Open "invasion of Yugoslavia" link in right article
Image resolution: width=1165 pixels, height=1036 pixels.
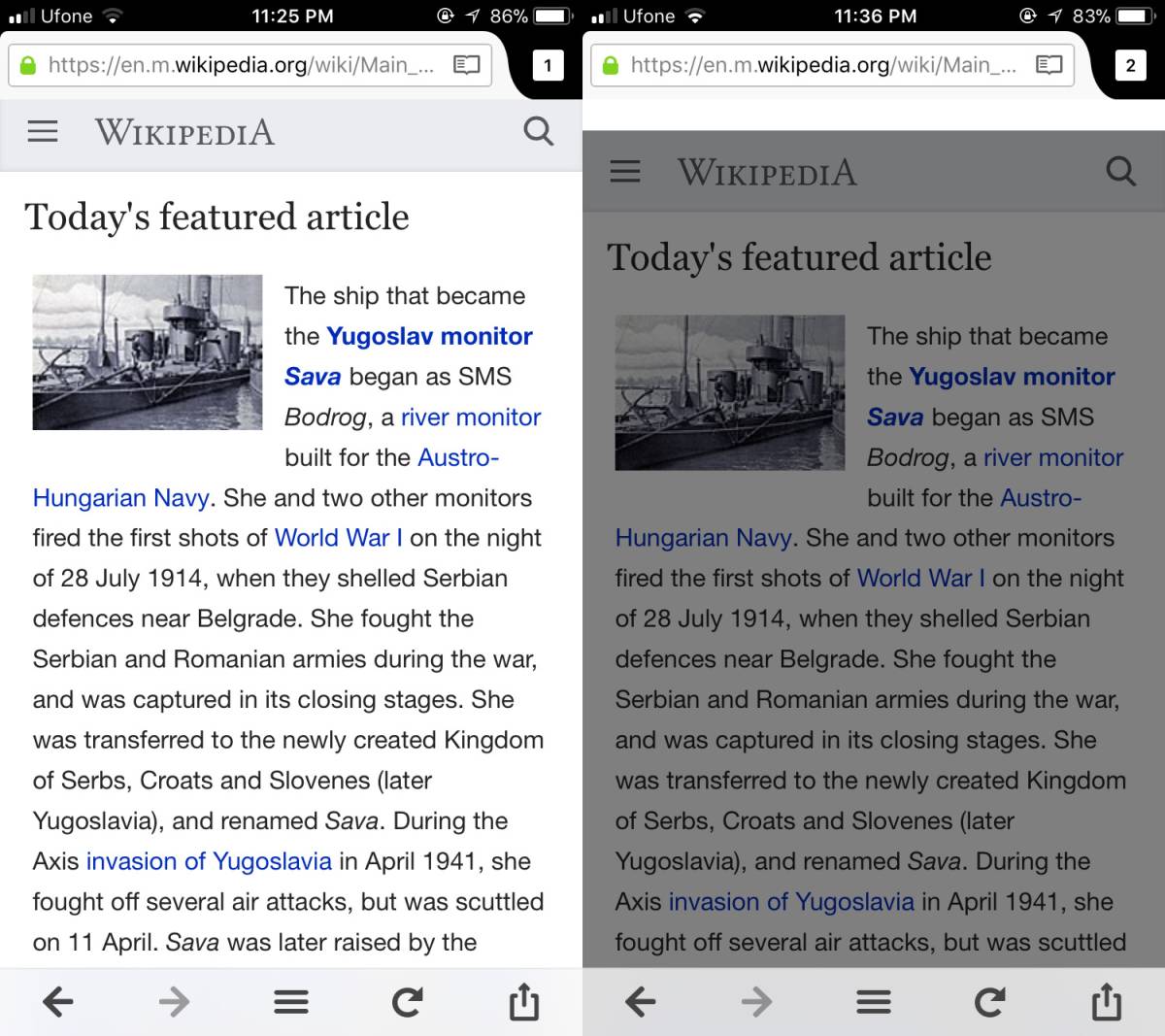click(x=791, y=902)
